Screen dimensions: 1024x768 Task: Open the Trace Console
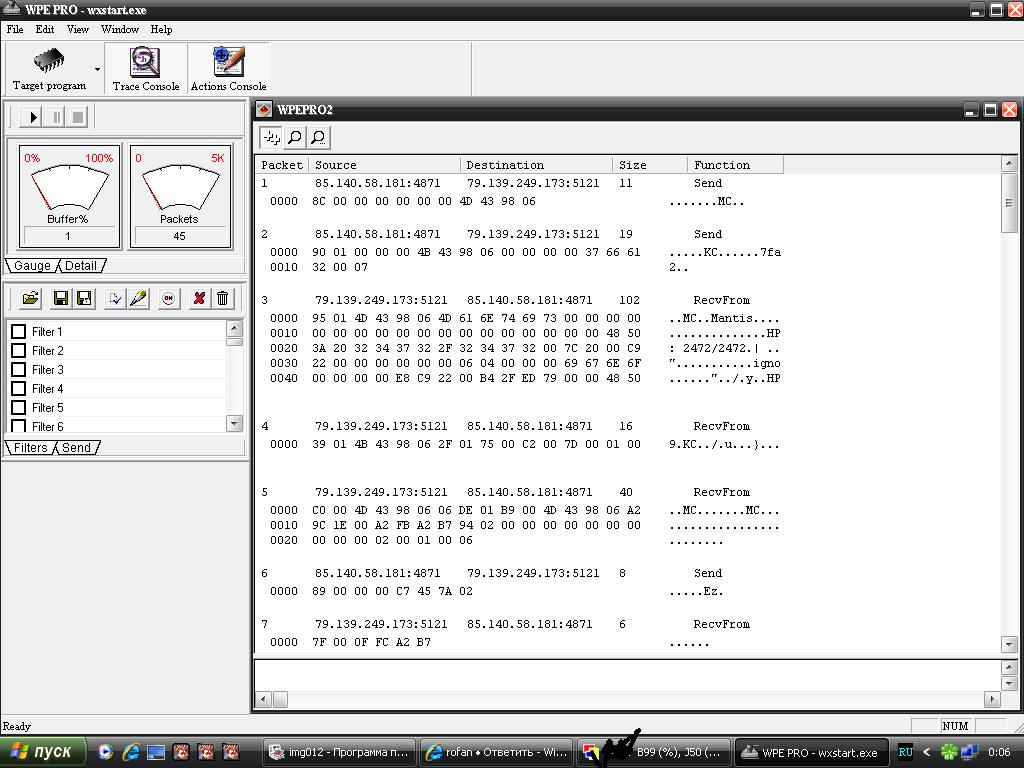pos(146,68)
